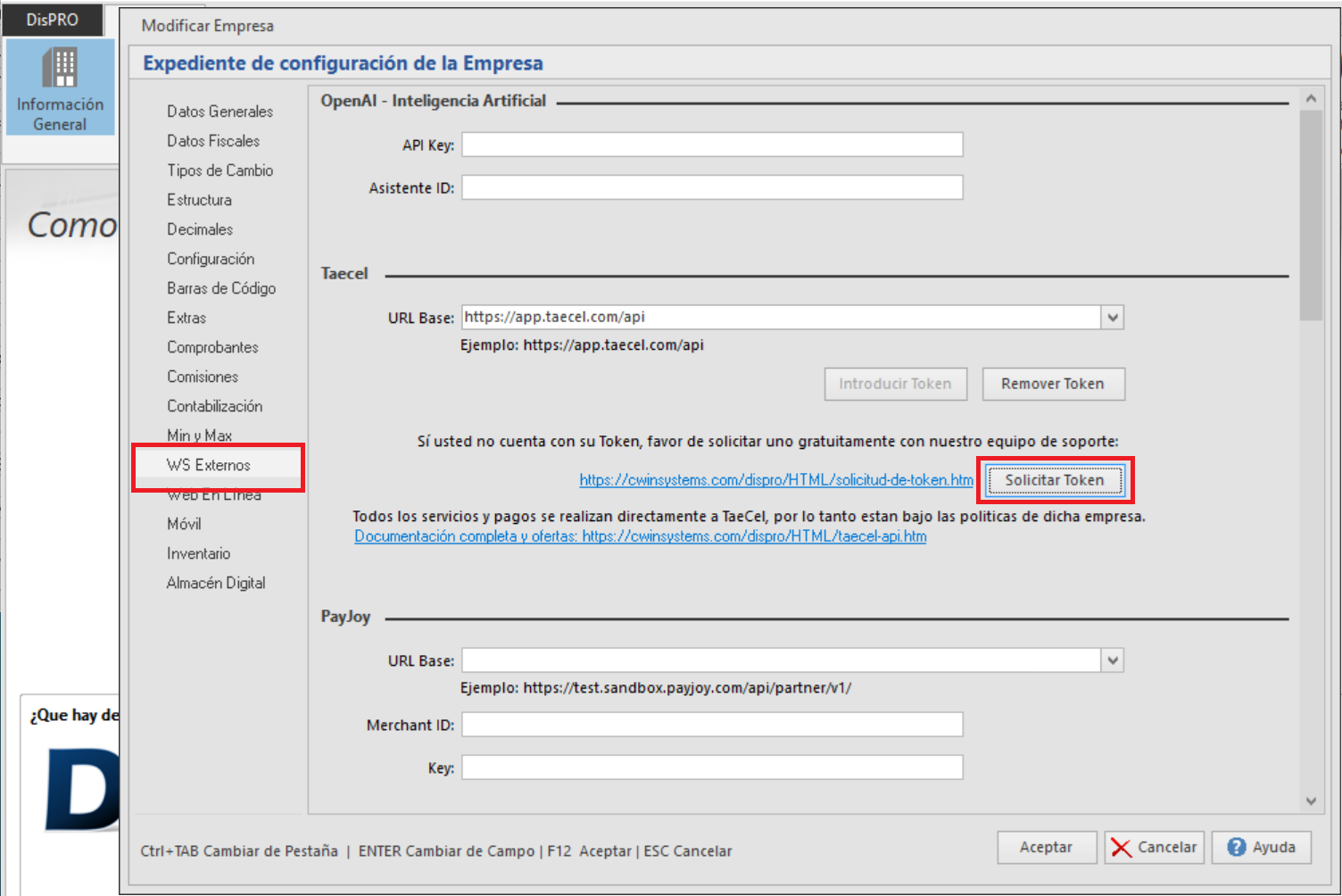
Task: Switch to Almacén Digital section
Action: [x=216, y=583]
